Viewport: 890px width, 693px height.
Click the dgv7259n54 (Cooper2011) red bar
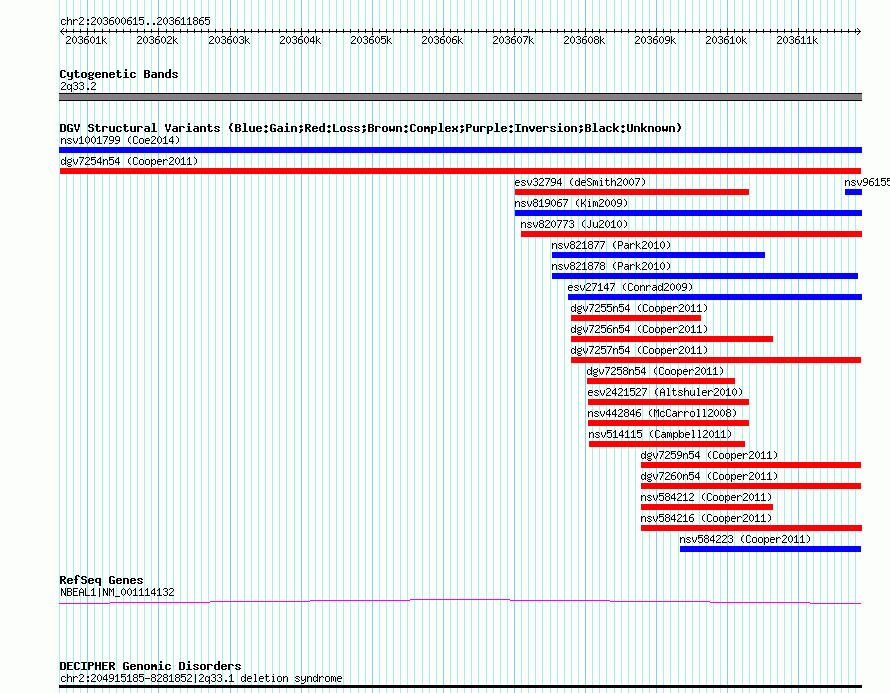(x=751, y=465)
